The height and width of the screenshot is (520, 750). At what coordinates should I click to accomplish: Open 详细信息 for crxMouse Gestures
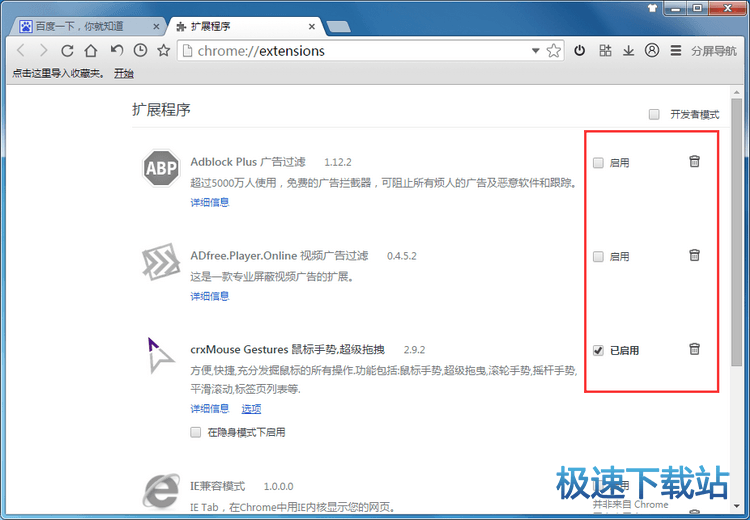pyautogui.click(x=210, y=409)
